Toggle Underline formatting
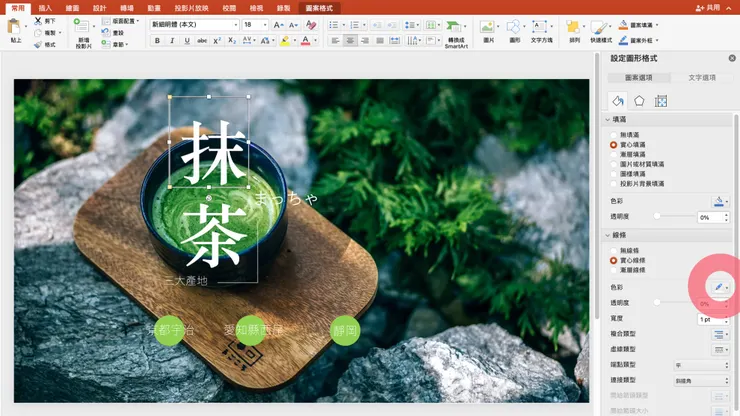Screen dimensions: 740x416 coord(187,41)
